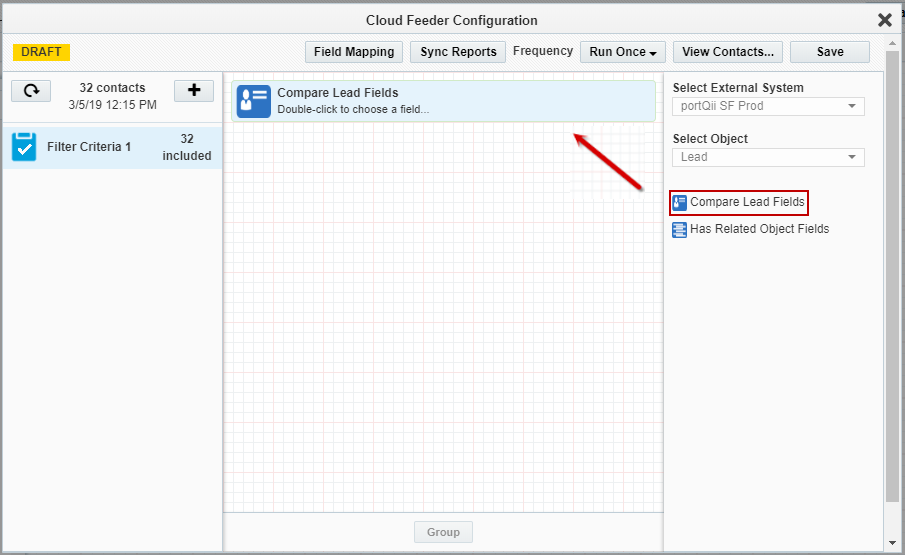Image resolution: width=905 pixels, height=555 pixels.
Task: Click the View Contacts button
Action: [727, 52]
